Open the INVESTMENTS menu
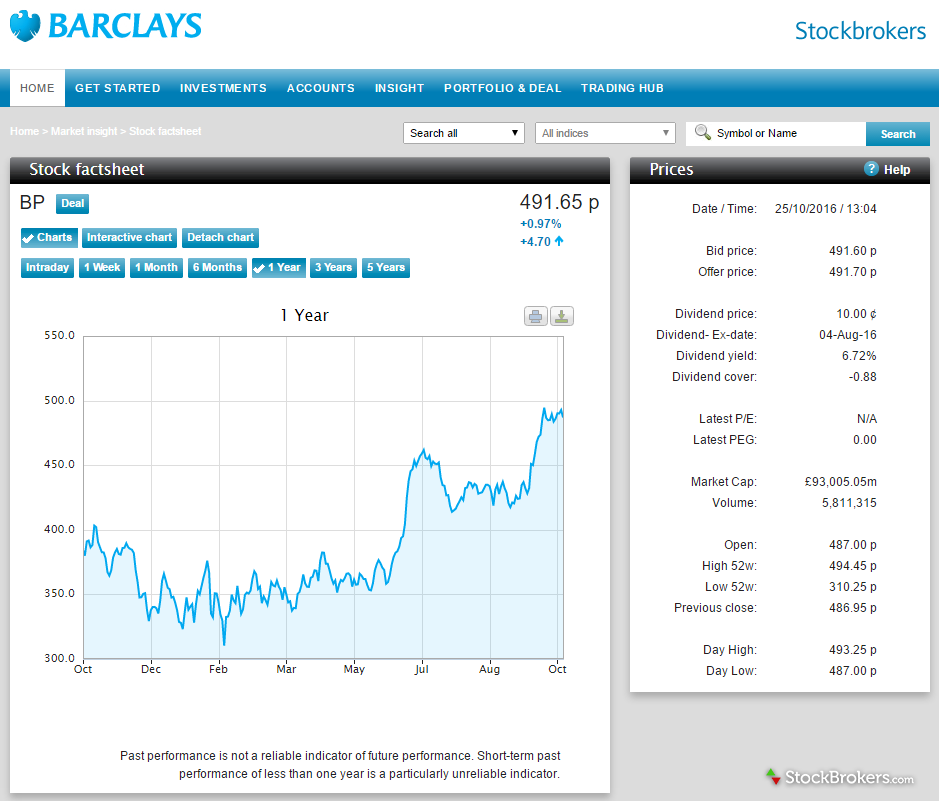The width and height of the screenshot is (939, 801). point(223,88)
